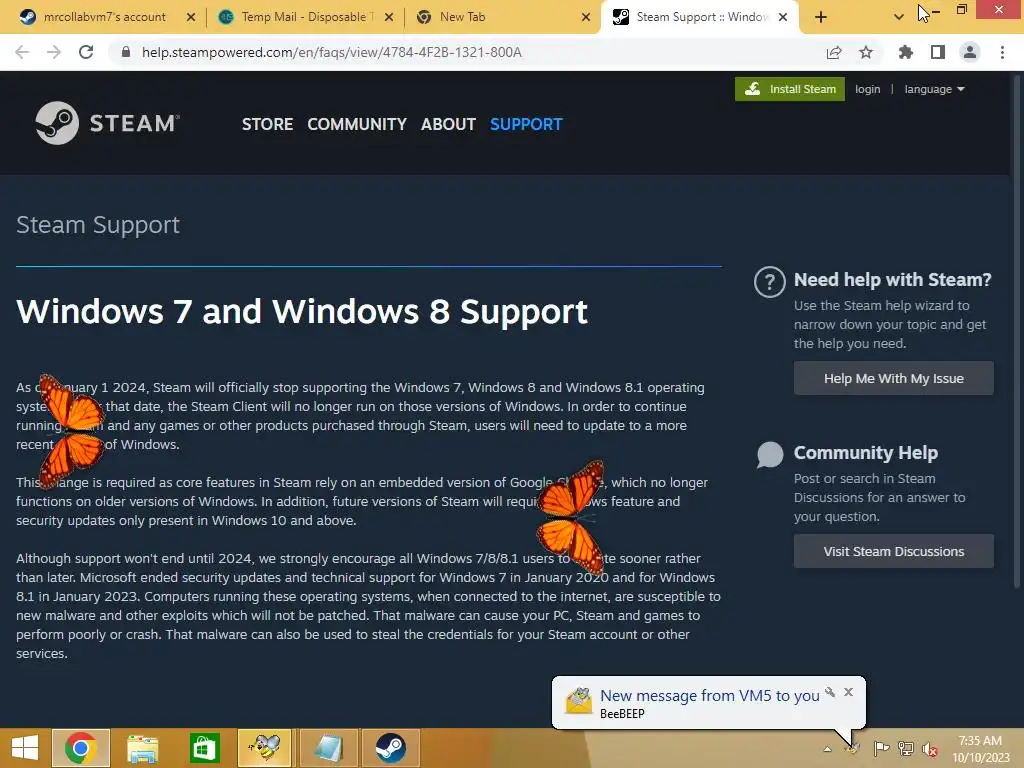Open Chrome three-dot menu
Screen dimensions: 1024x768
1002,52
